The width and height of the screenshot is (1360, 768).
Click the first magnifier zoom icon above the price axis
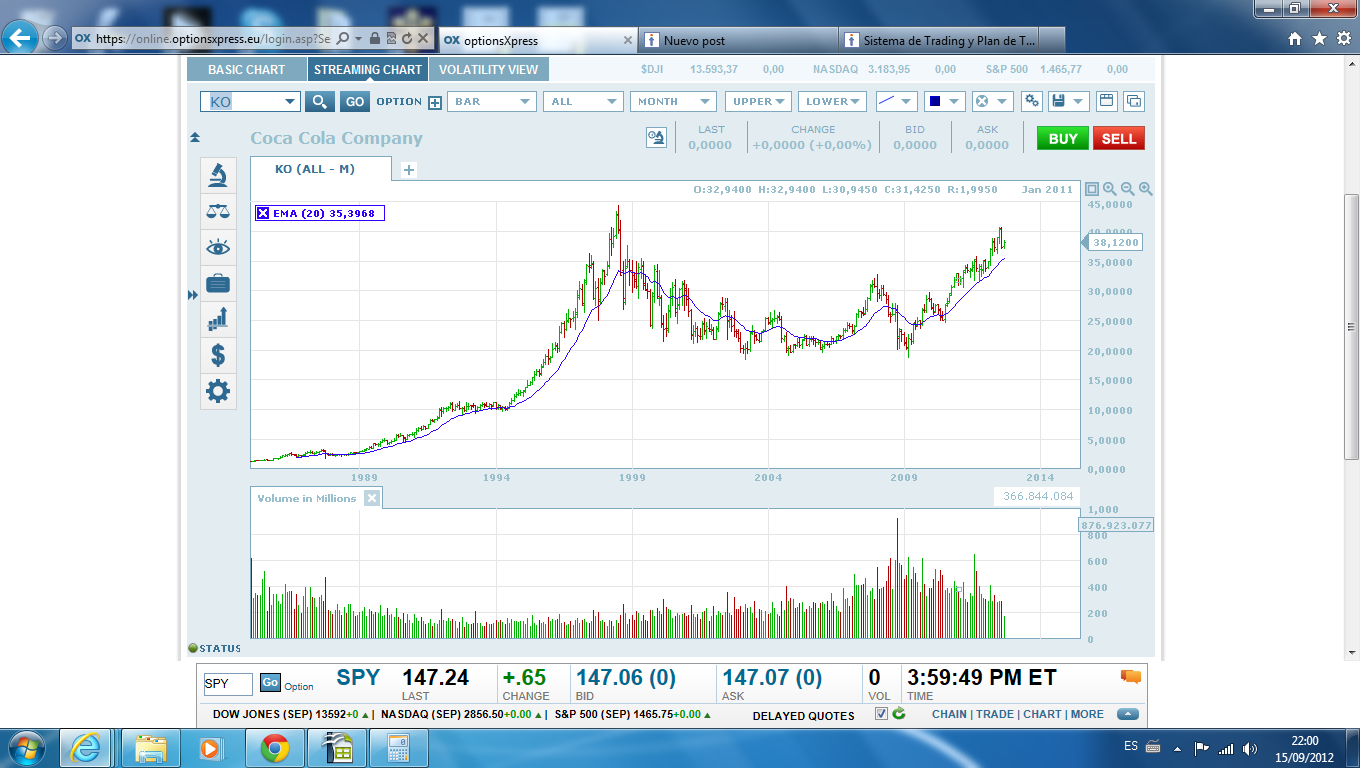coord(1110,189)
